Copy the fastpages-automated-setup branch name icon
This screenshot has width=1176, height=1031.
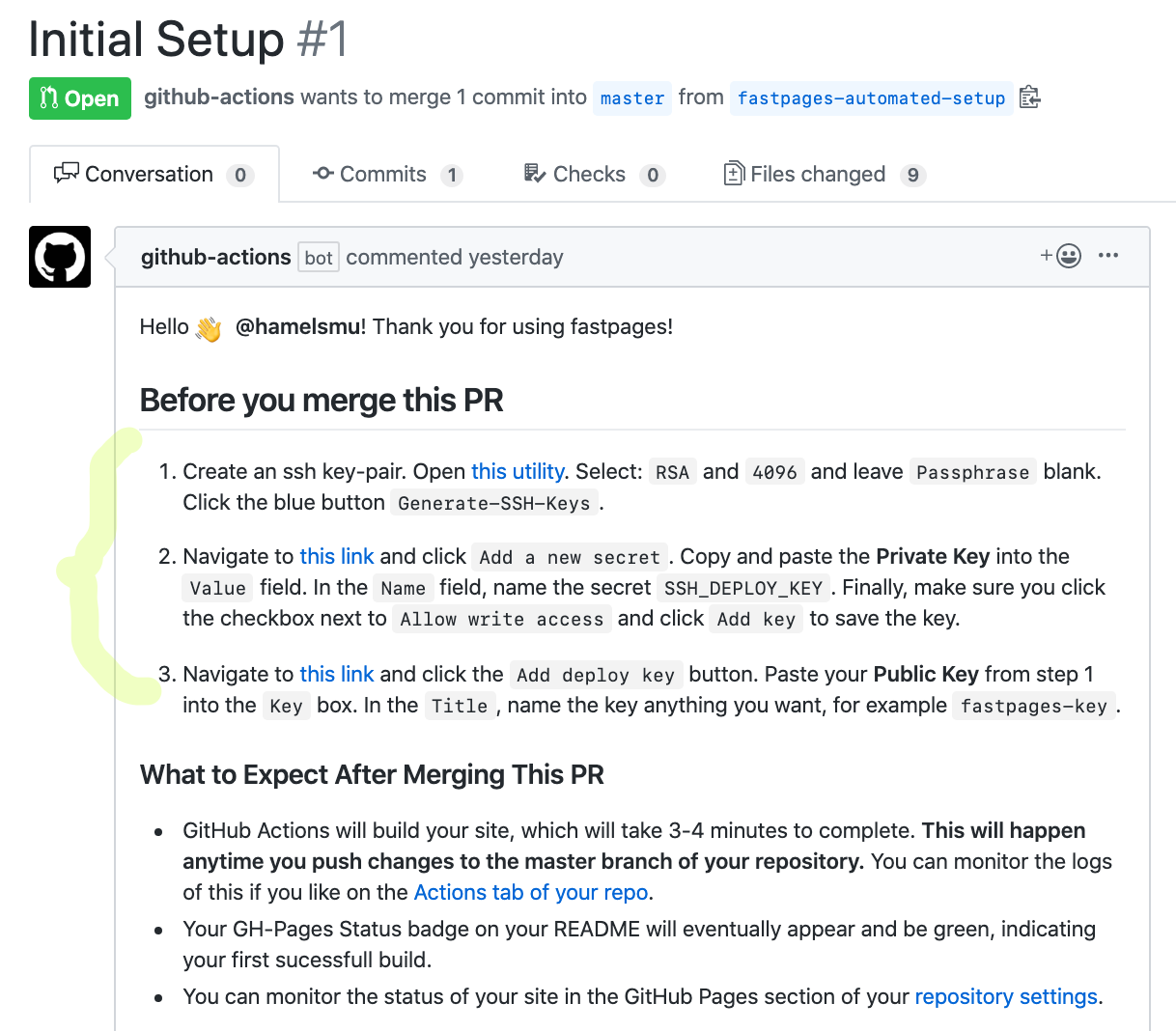click(x=1030, y=98)
